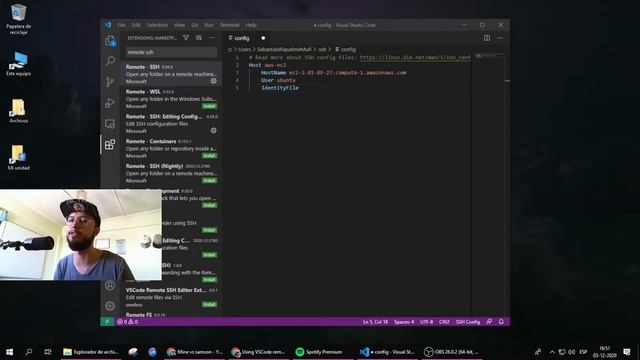Click the config breadcrumb segment
This screenshot has height=360, width=640.
(345, 49)
